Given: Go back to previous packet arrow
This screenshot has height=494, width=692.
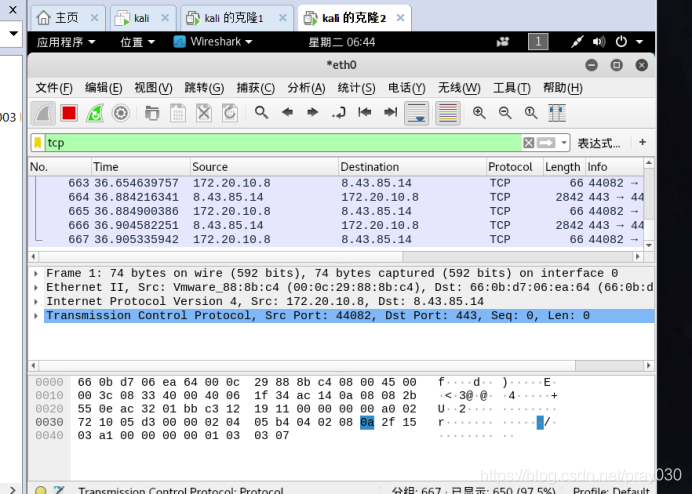Looking at the screenshot, I should (x=287, y=113).
